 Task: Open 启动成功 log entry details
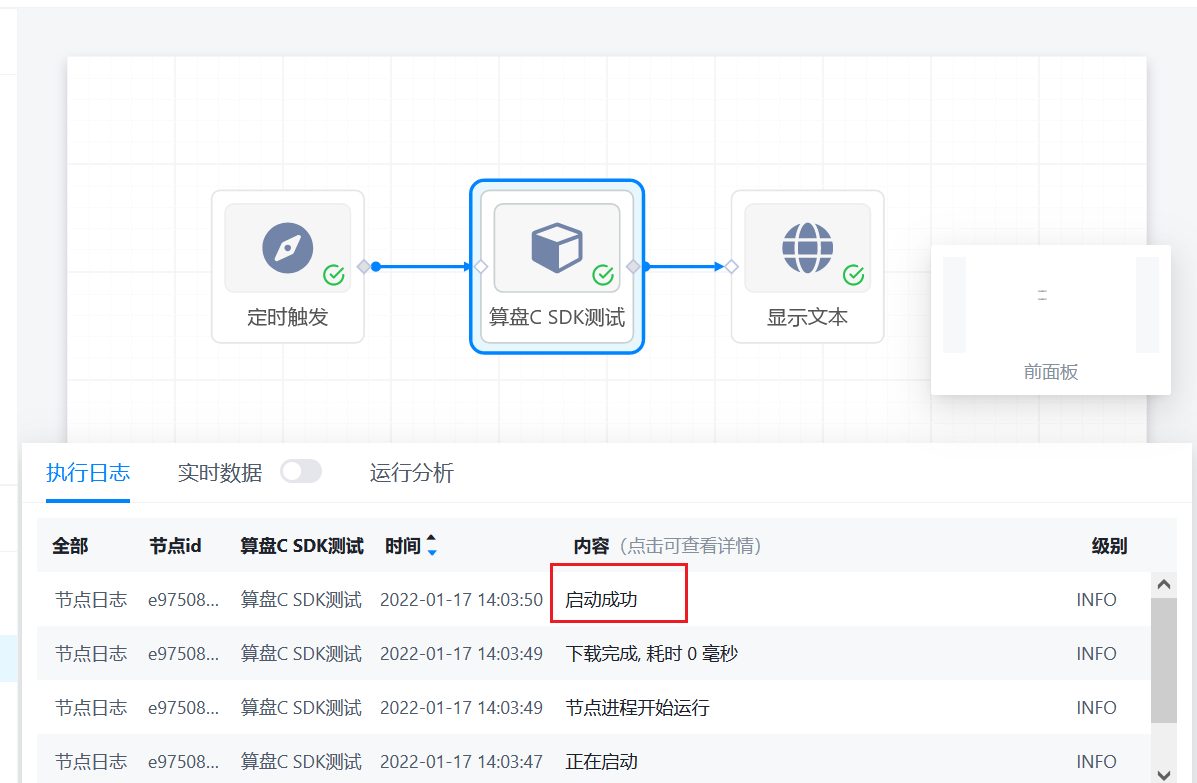(x=601, y=600)
